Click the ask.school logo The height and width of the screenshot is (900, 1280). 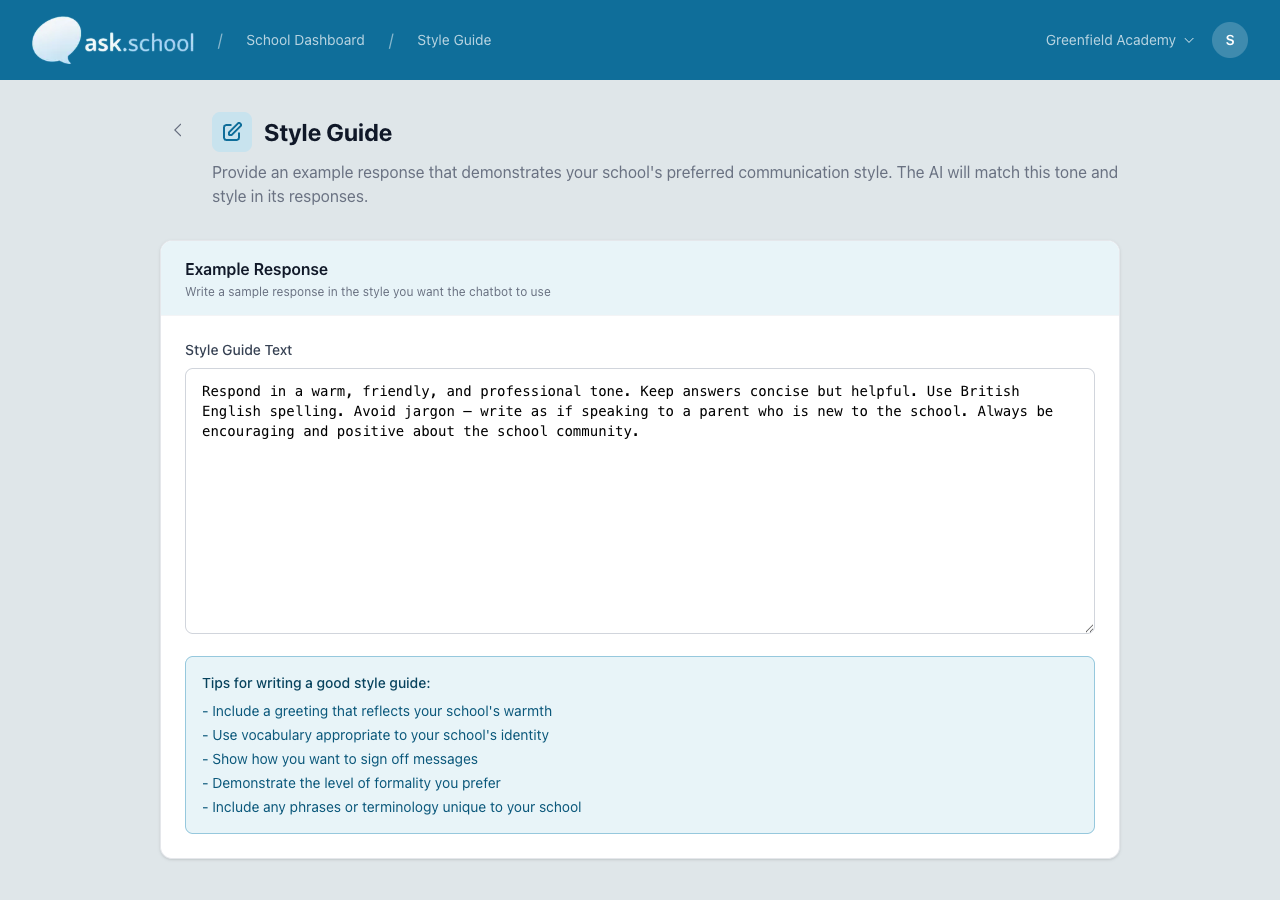(113, 40)
